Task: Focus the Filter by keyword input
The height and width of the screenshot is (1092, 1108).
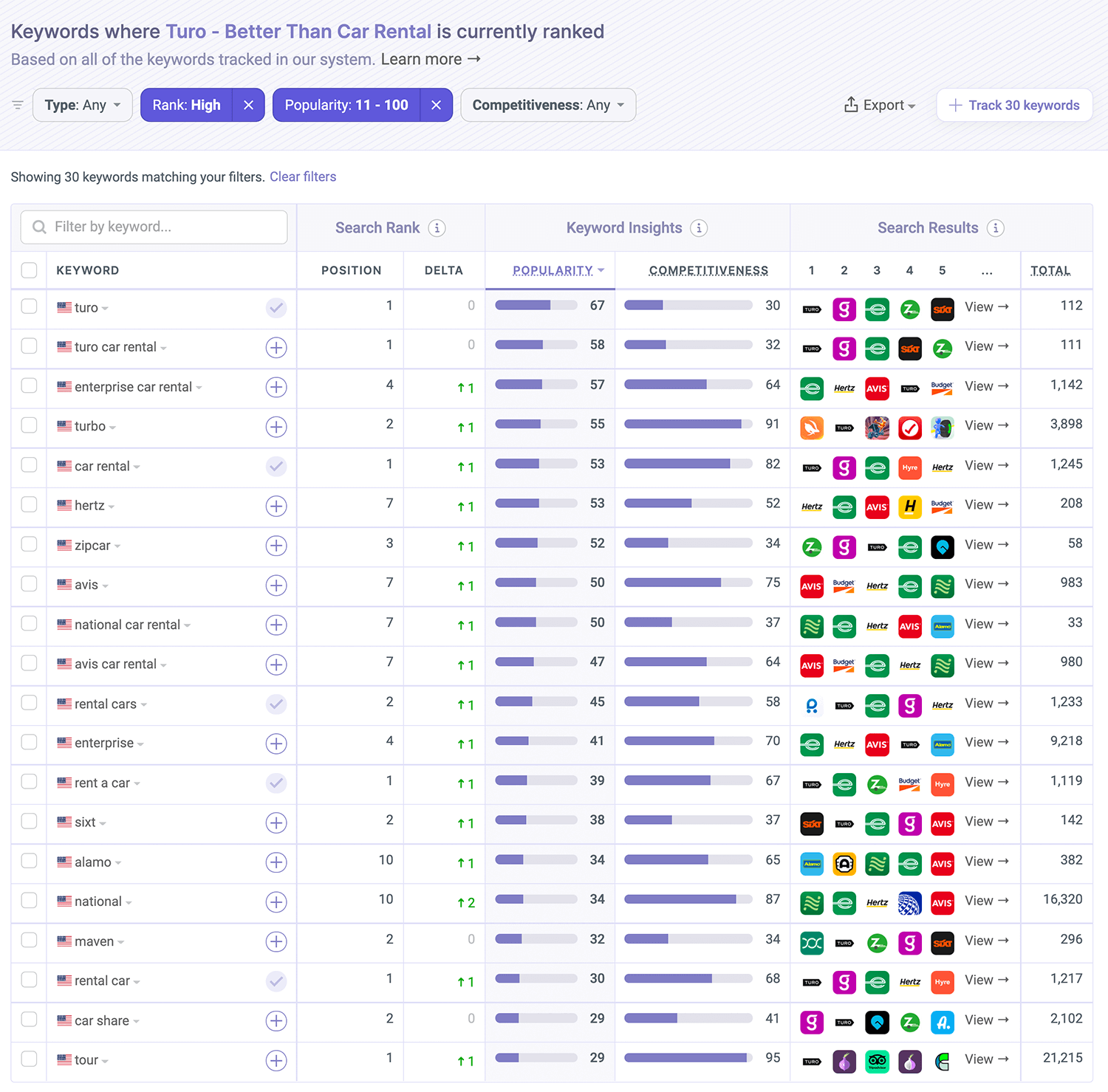Action: (x=154, y=227)
